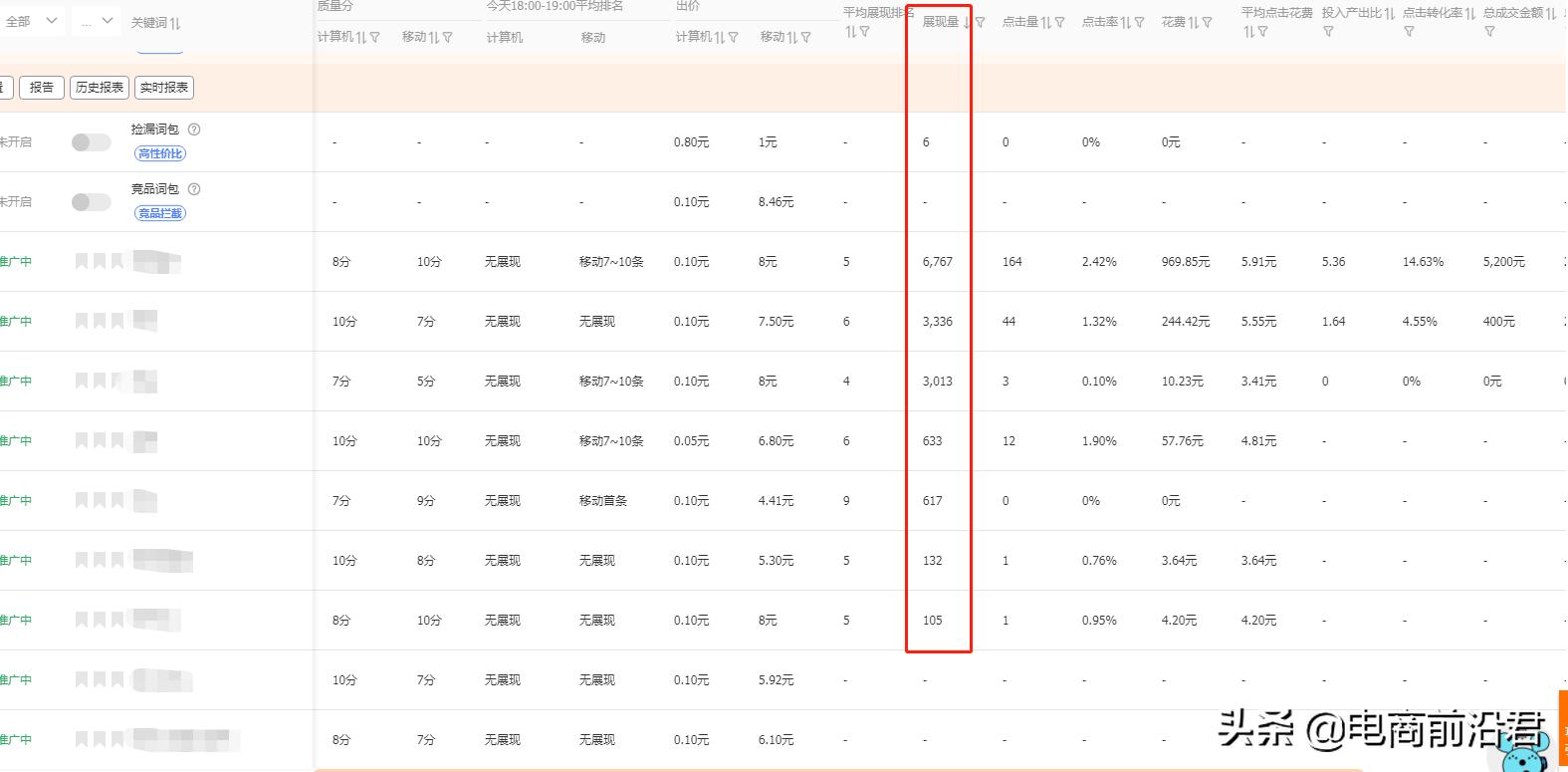The width and height of the screenshot is (1568, 772).
Task: Open 历史报表 report
Action: (x=100, y=88)
